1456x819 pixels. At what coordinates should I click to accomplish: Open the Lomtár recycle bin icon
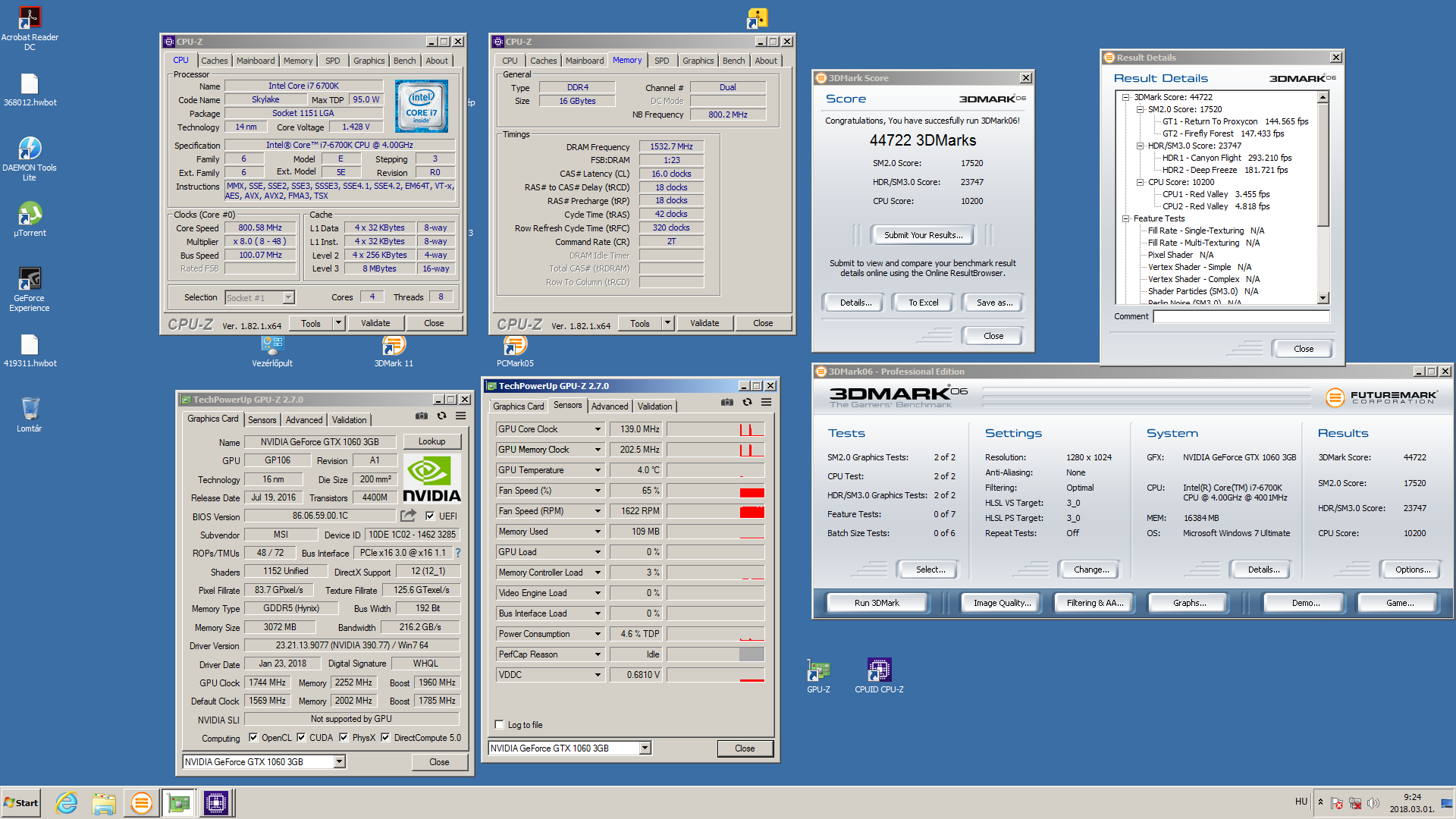30,414
